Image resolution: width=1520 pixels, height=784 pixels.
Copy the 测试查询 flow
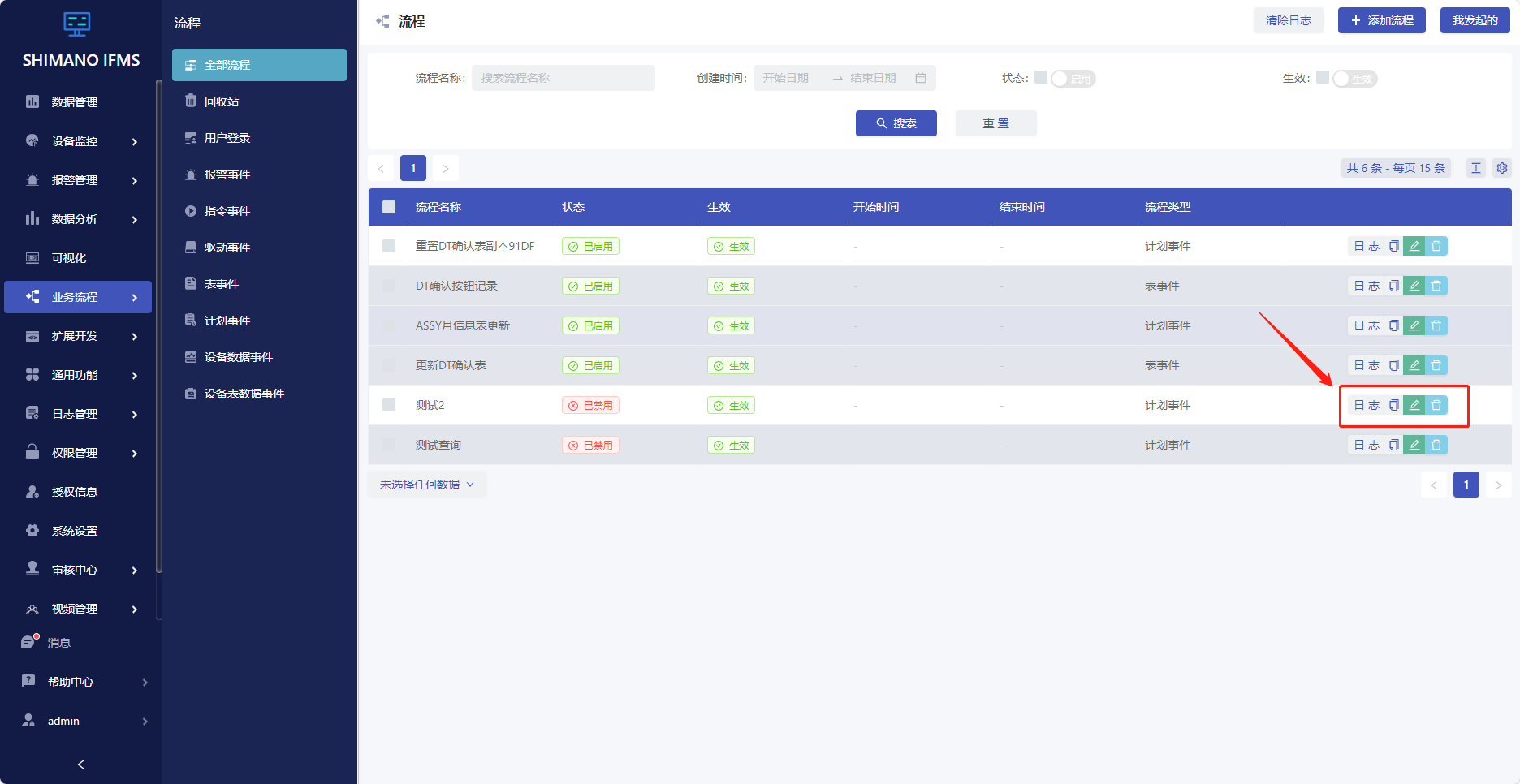[1394, 445]
